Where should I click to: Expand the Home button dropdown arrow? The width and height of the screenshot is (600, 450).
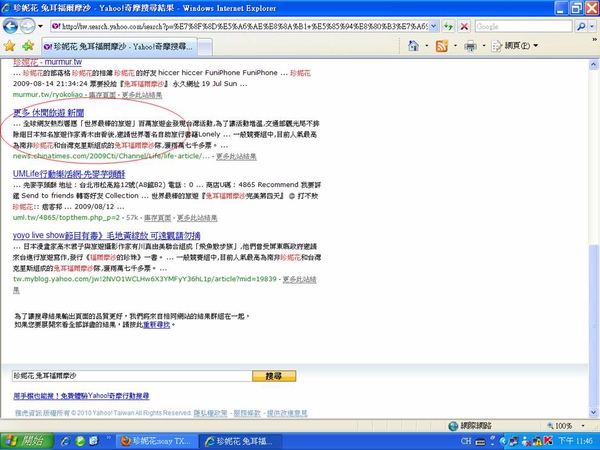click(x=427, y=46)
